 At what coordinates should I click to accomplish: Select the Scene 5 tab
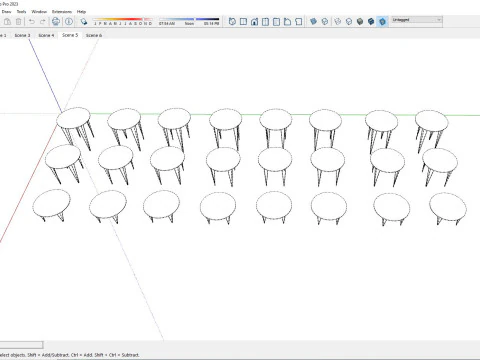pos(70,35)
